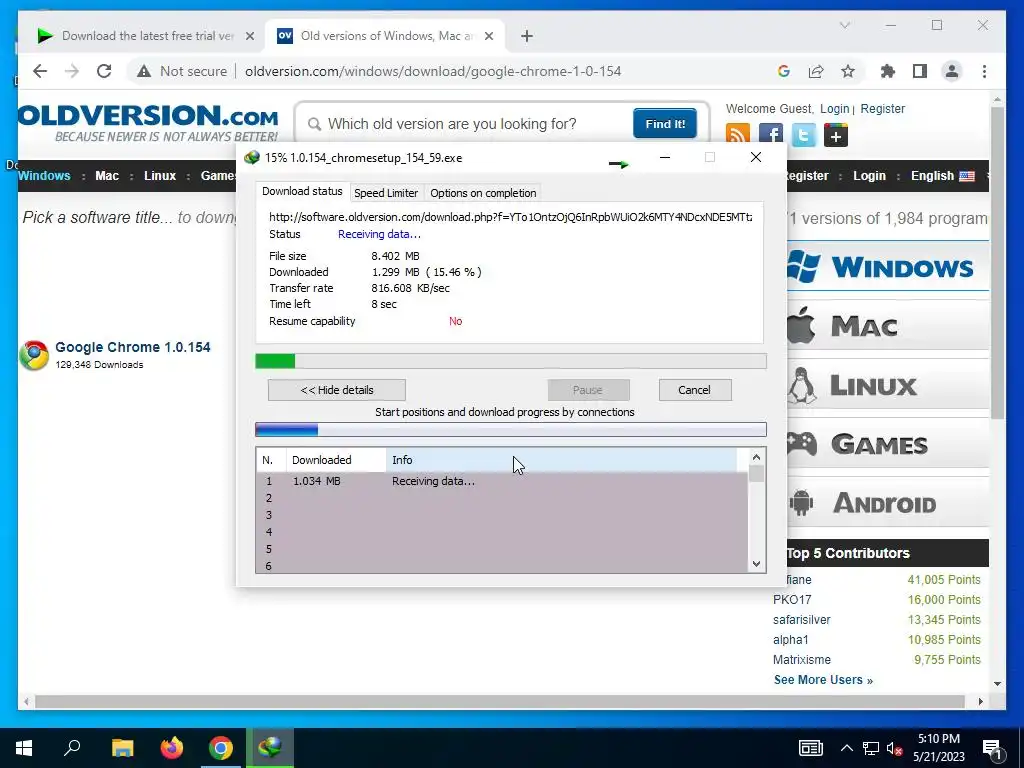This screenshot has height=768, width=1024.
Task: Open the Chrome extensions puzzle icon
Action: (x=888, y=71)
